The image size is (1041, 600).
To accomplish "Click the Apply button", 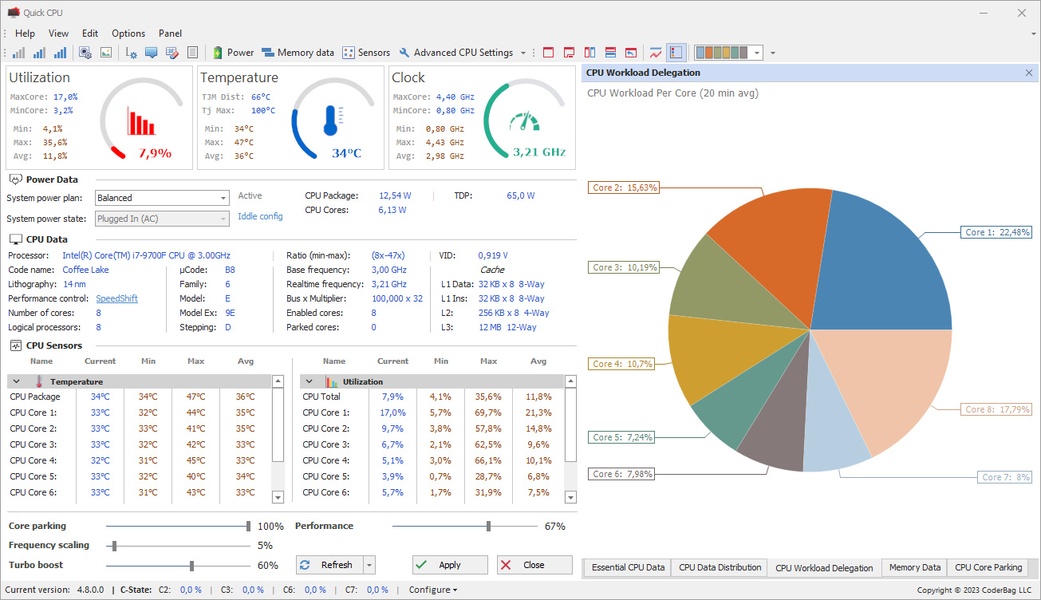I will [x=449, y=565].
